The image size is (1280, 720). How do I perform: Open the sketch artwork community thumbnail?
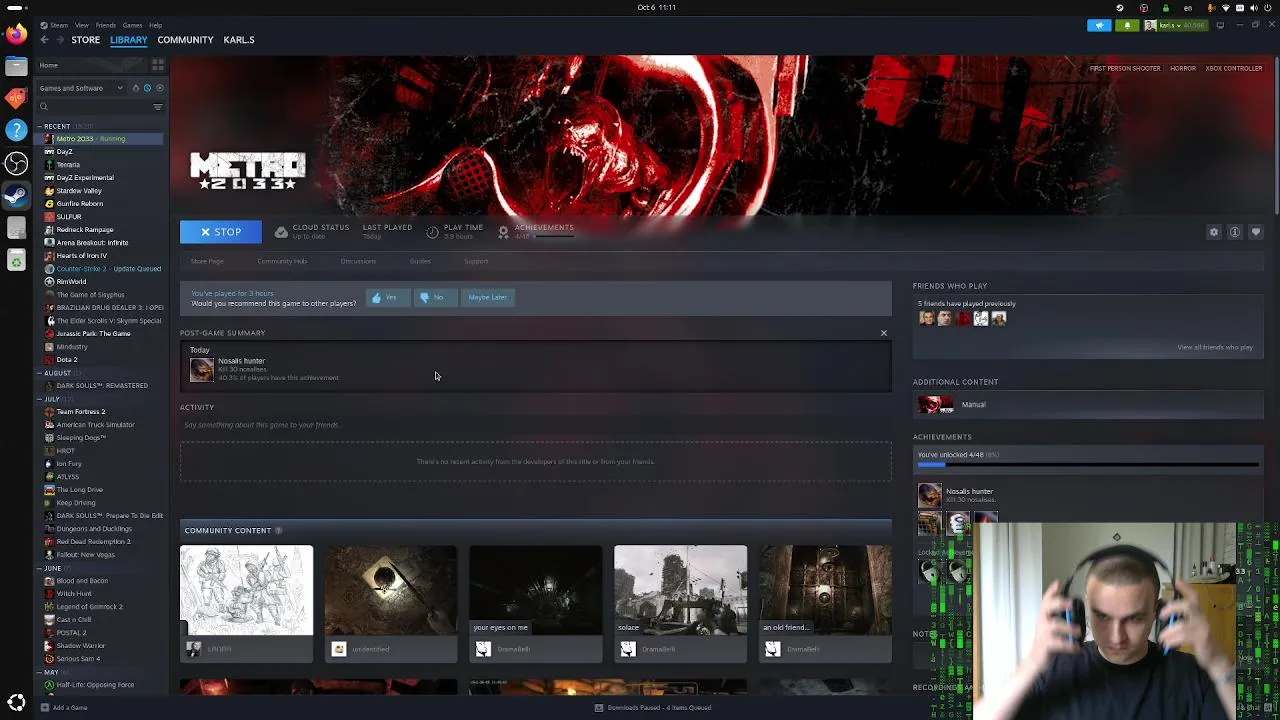[246, 591]
